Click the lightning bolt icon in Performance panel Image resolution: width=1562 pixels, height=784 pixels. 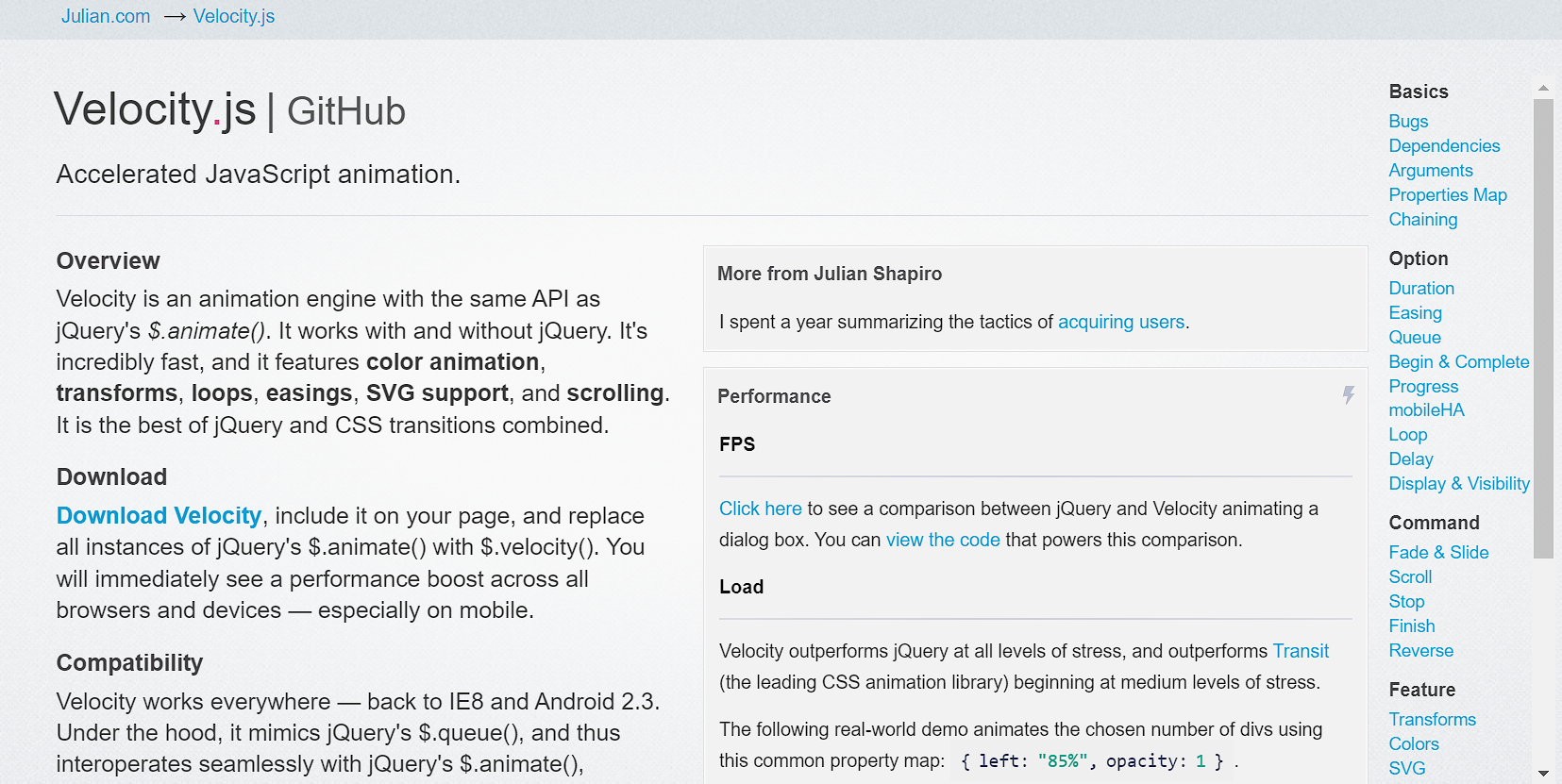(x=1349, y=395)
